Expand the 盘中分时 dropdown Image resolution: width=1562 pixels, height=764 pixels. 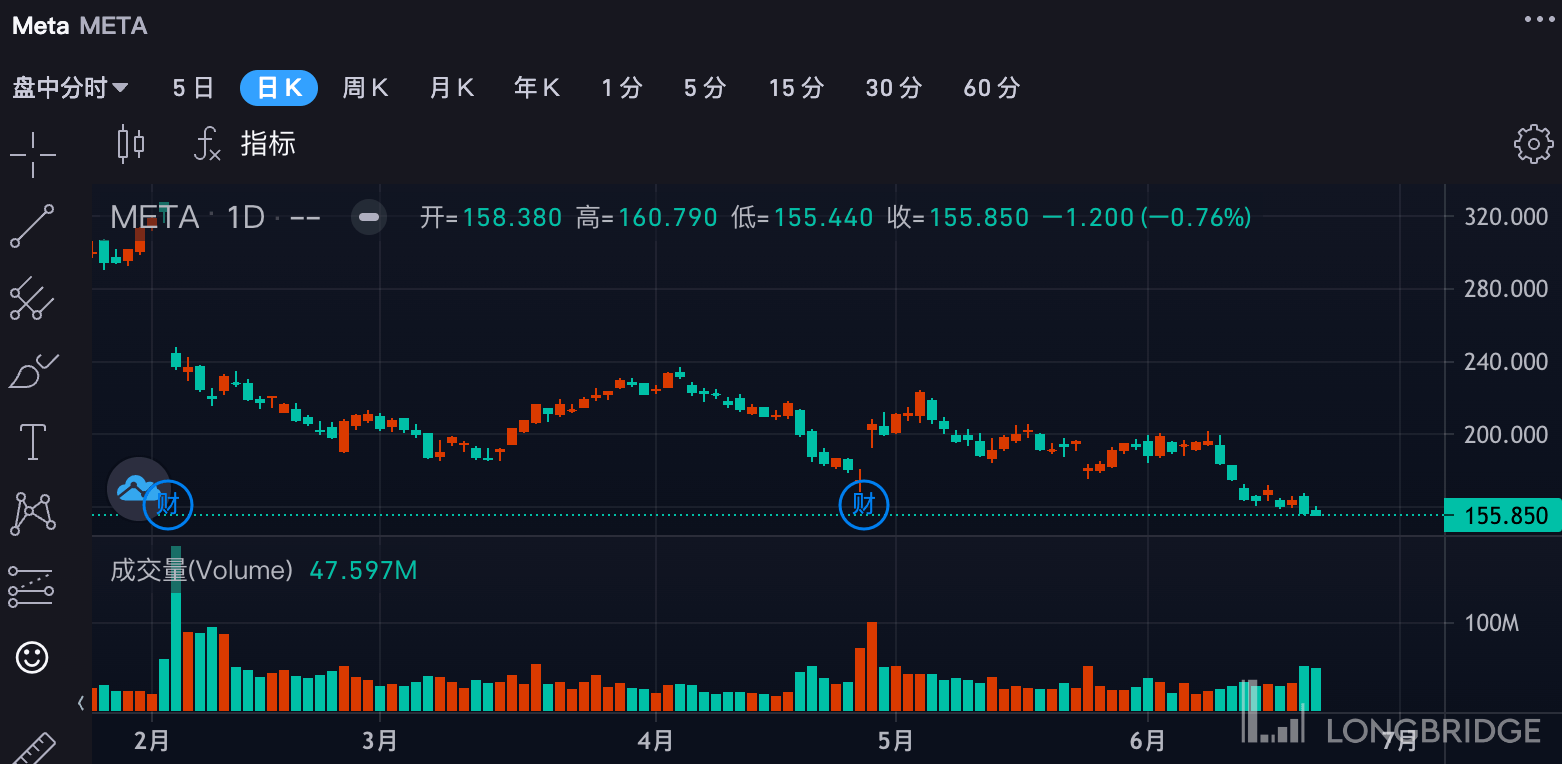(x=70, y=88)
